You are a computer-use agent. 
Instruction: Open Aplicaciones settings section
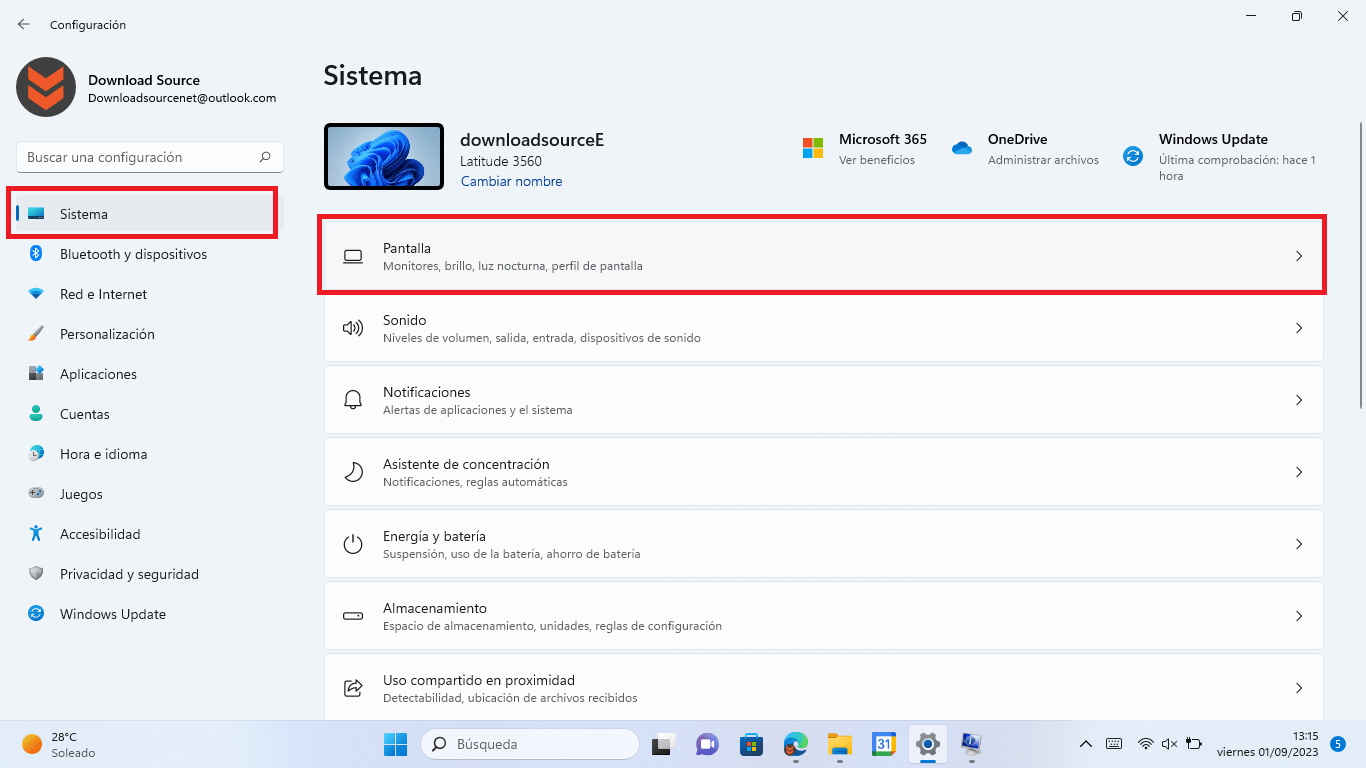click(150, 374)
